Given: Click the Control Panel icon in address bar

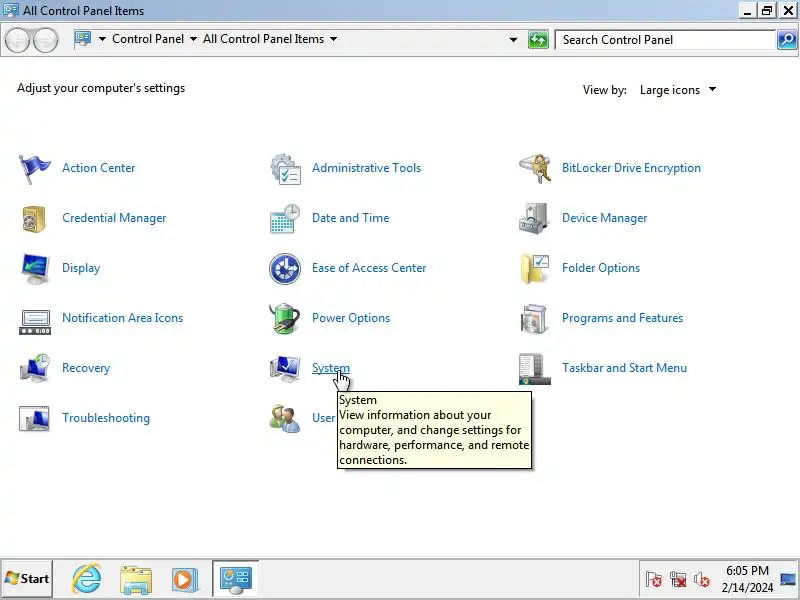Looking at the screenshot, I should (83, 39).
